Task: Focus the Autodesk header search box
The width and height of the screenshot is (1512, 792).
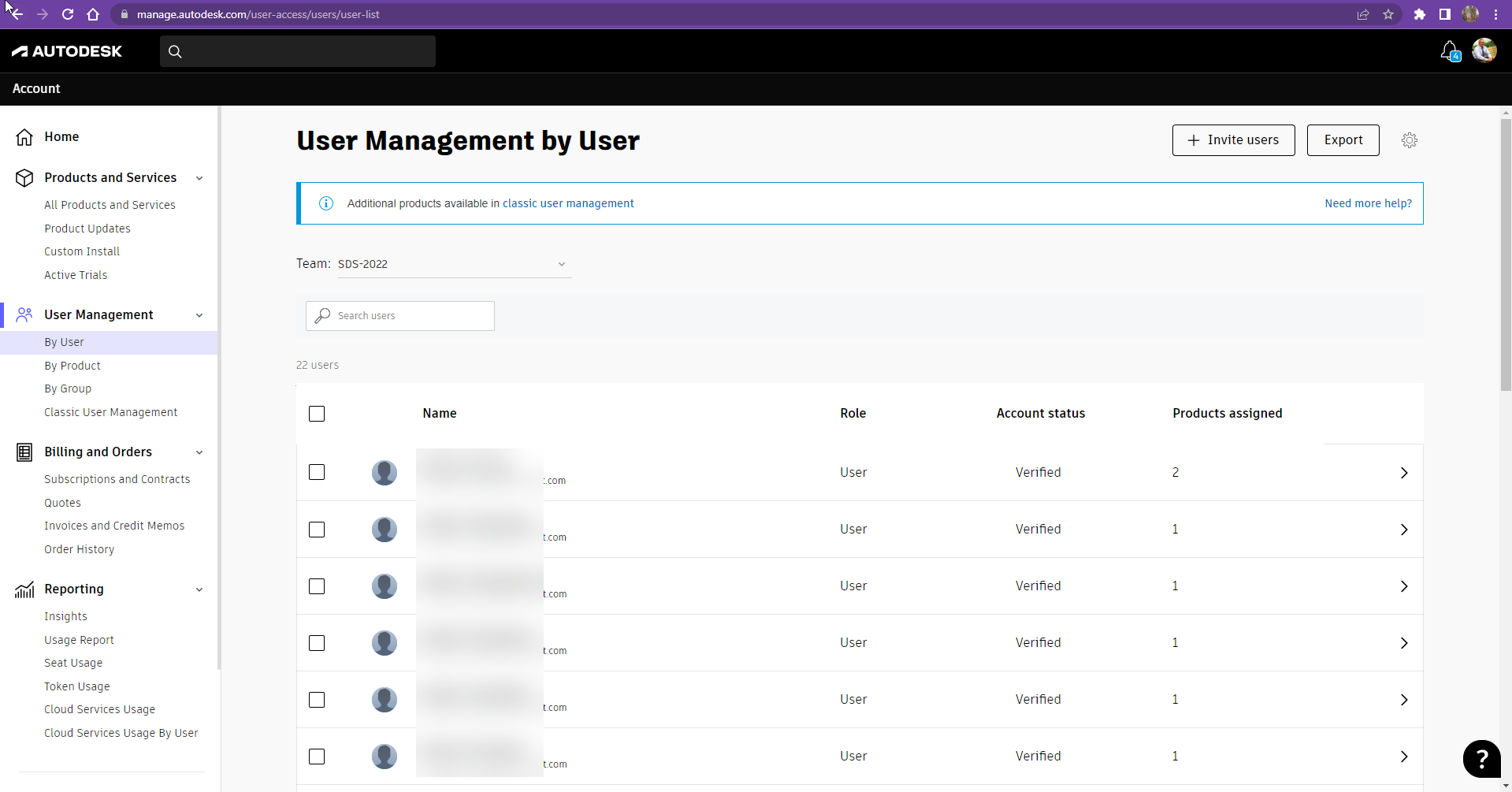Action: coord(298,51)
